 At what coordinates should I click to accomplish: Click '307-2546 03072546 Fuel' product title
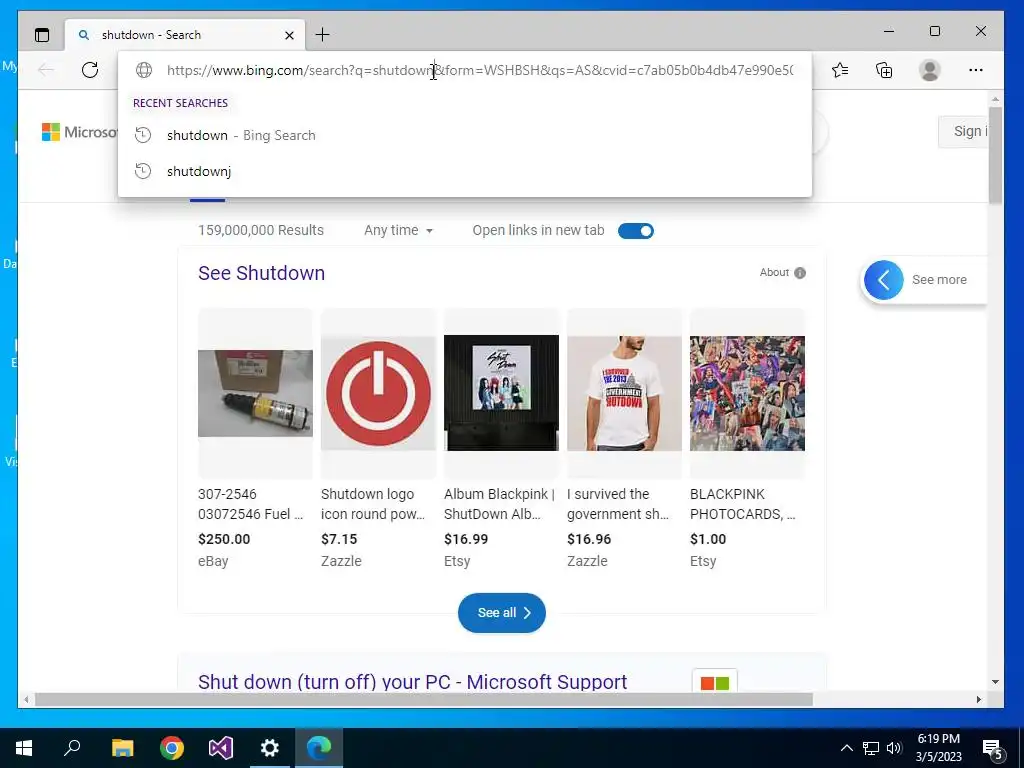(250, 504)
